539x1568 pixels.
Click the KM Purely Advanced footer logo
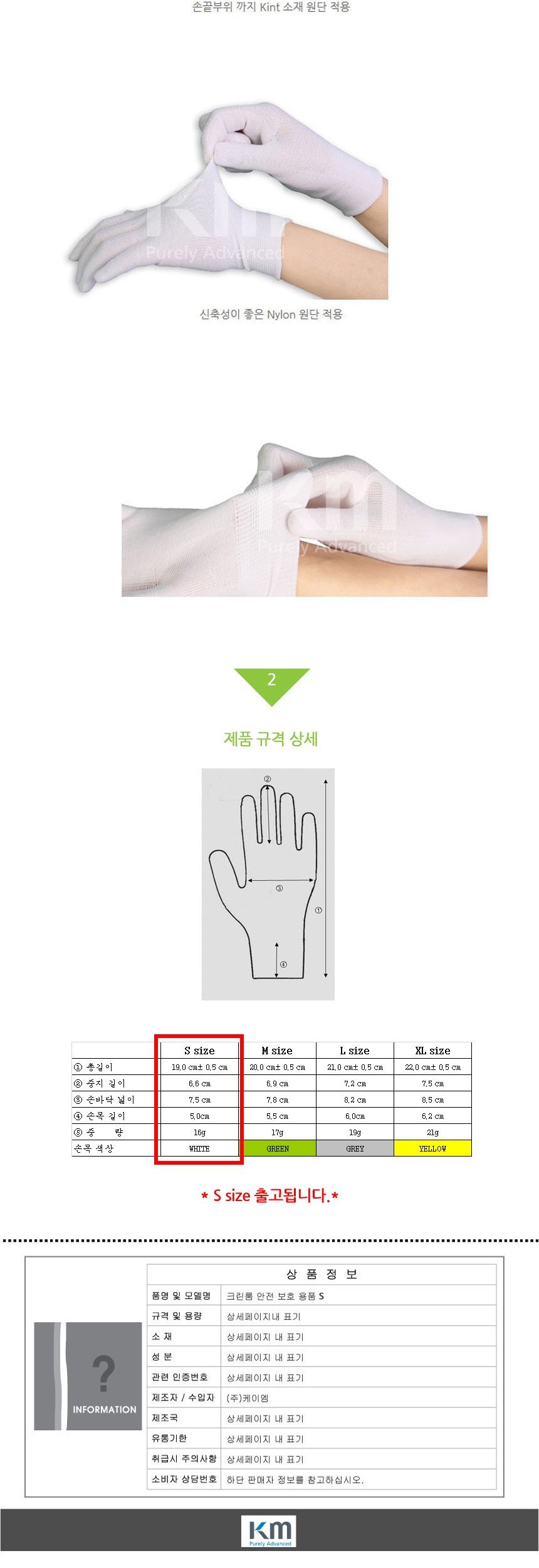tap(269, 1531)
